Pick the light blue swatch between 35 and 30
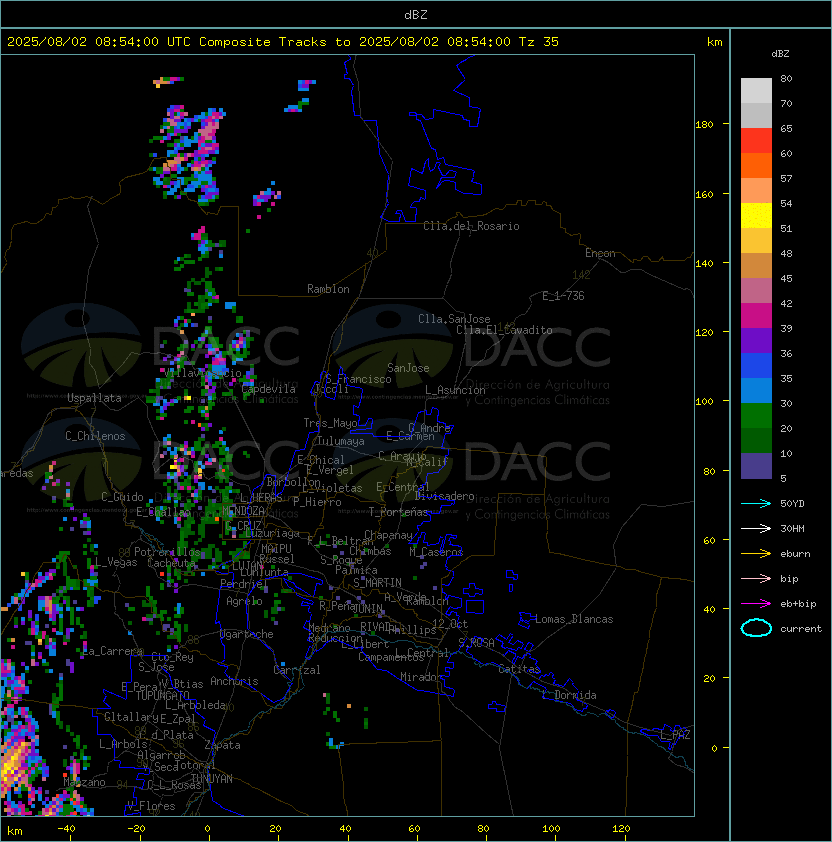Image resolution: width=832 pixels, height=842 pixels. pyautogui.click(x=756, y=390)
